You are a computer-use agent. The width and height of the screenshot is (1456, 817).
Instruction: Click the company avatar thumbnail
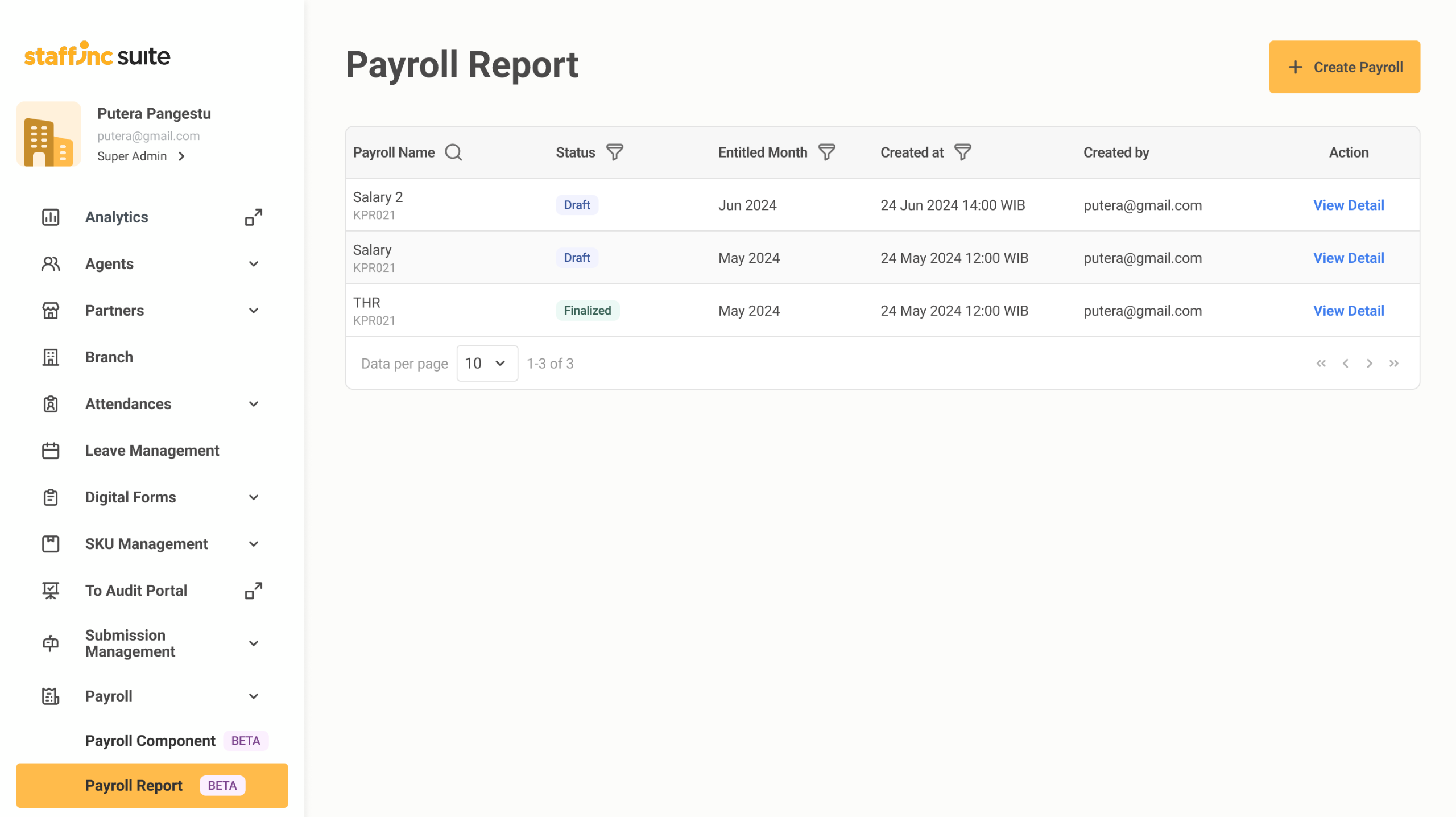click(49, 134)
